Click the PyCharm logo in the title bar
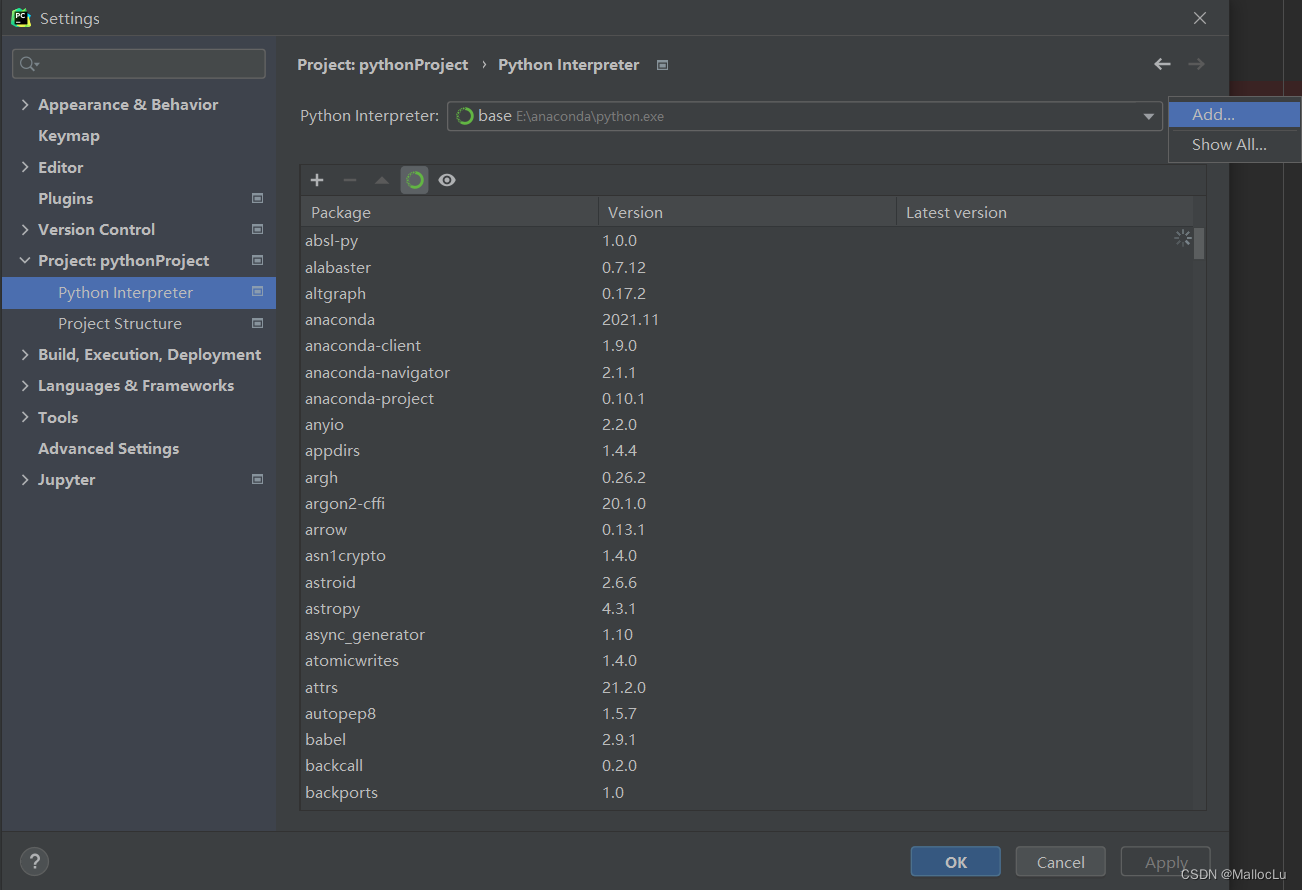The image size is (1302, 890). tap(21, 18)
